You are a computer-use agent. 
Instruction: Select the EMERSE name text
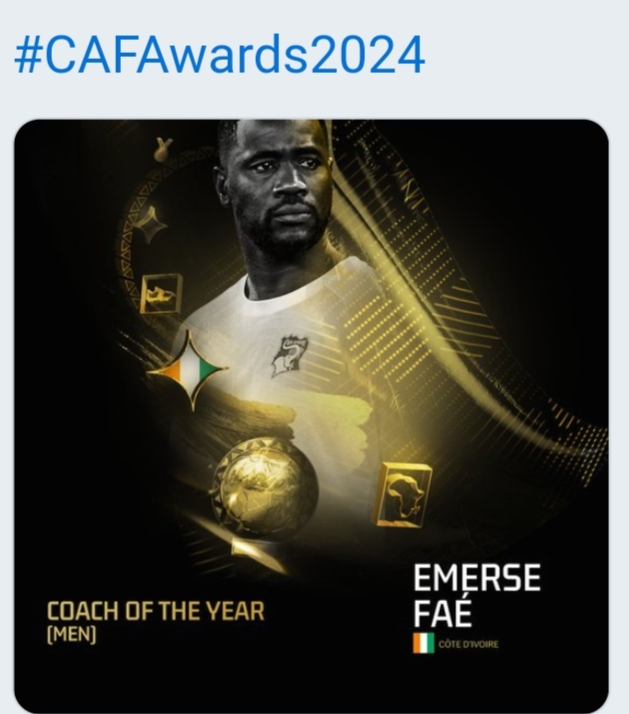click(x=477, y=577)
